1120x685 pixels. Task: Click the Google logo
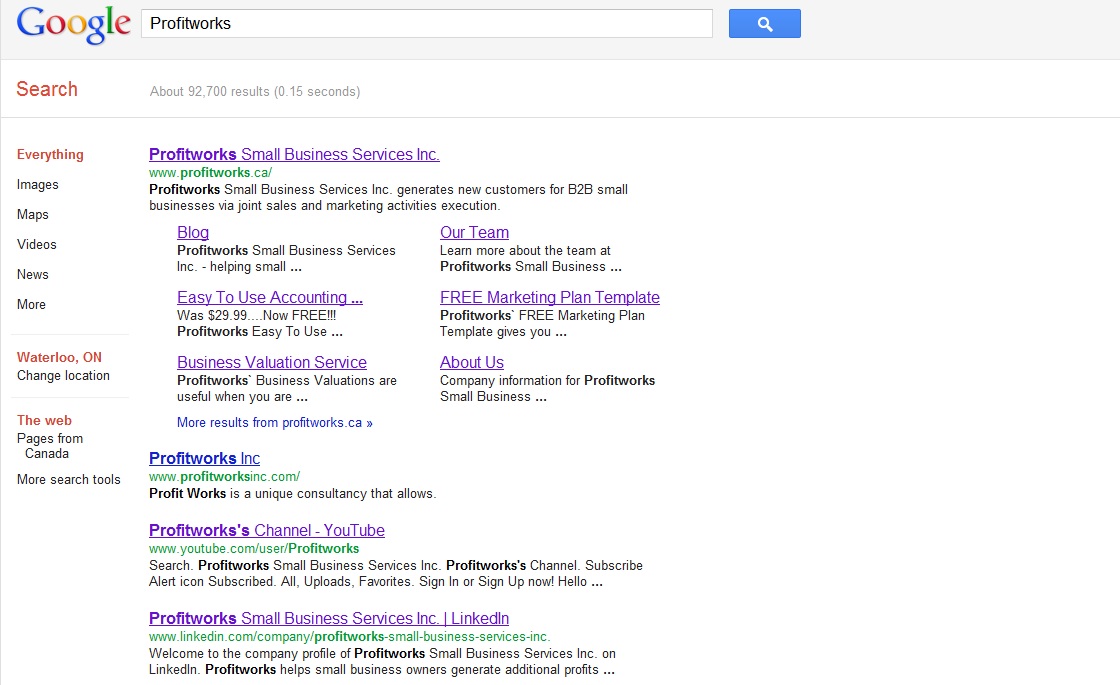[74, 24]
